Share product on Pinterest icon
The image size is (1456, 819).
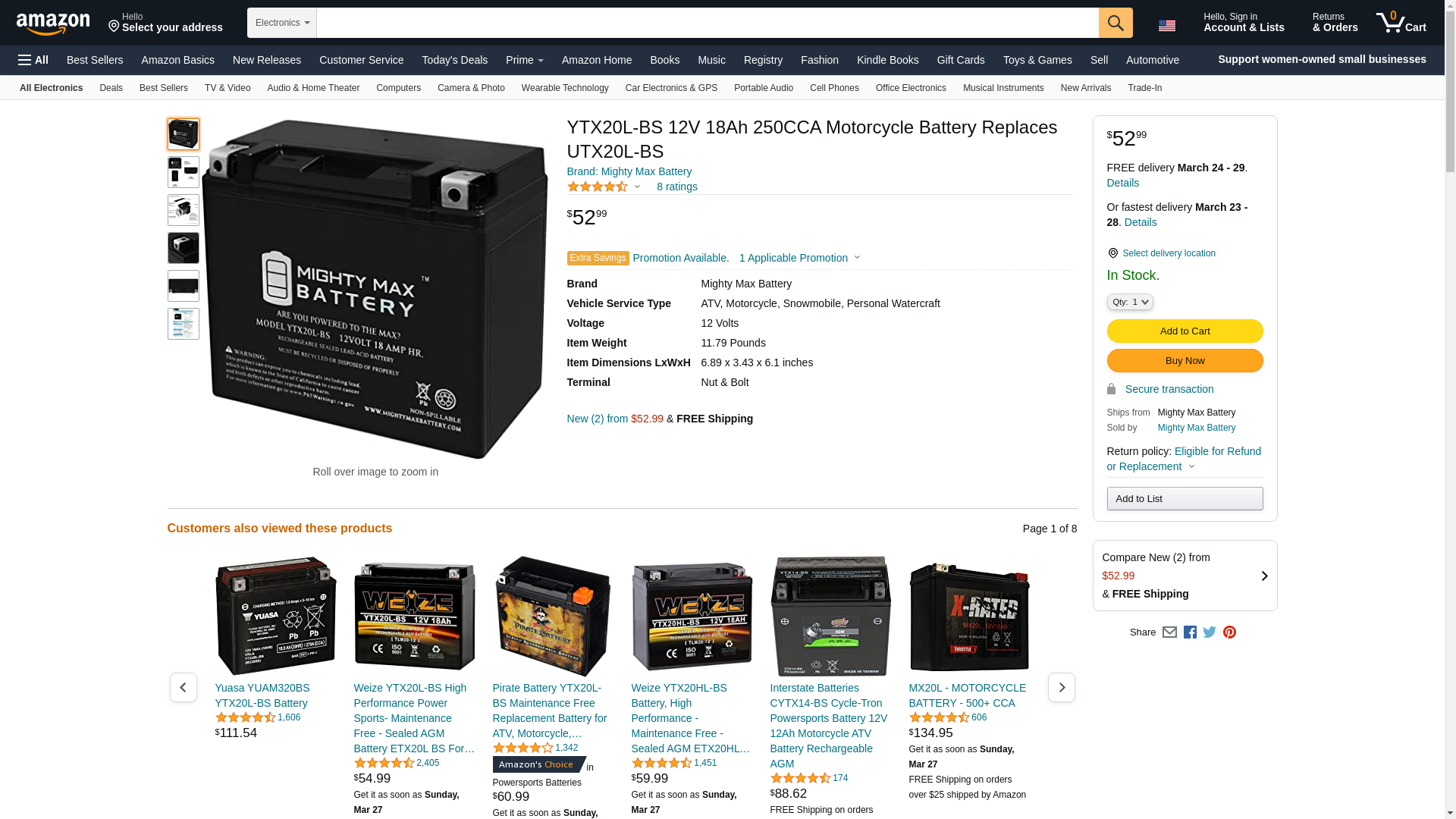coord(1229,632)
